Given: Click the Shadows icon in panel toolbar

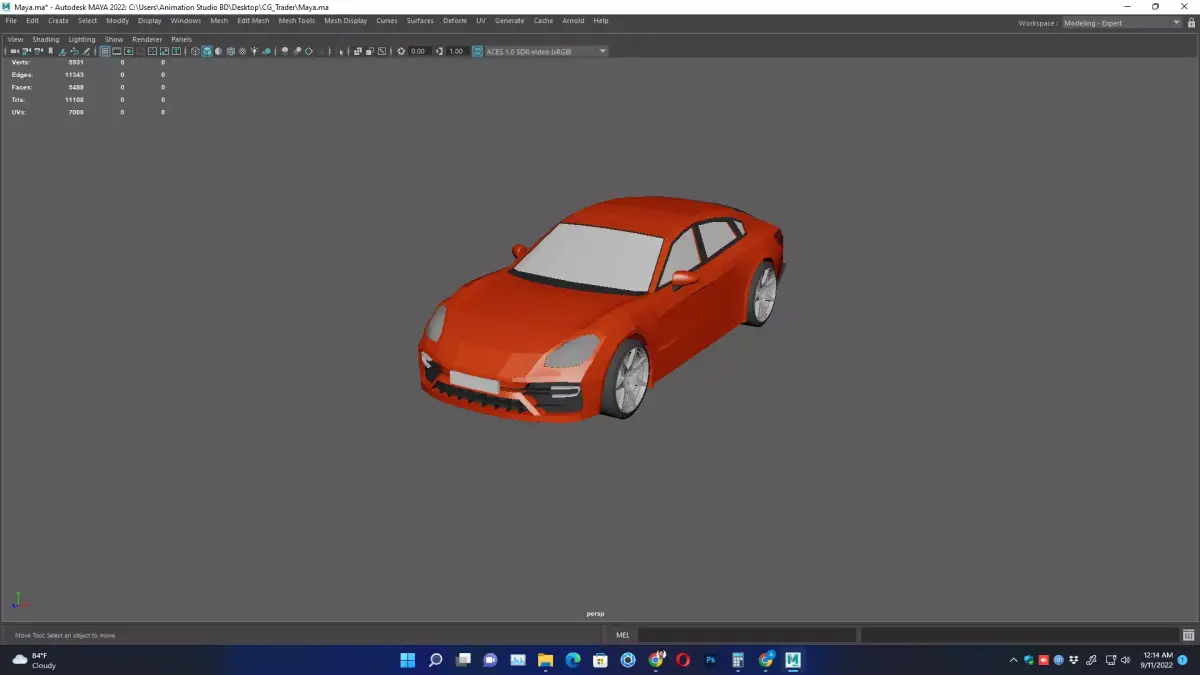Looking at the screenshot, I should (x=267, y=51).
